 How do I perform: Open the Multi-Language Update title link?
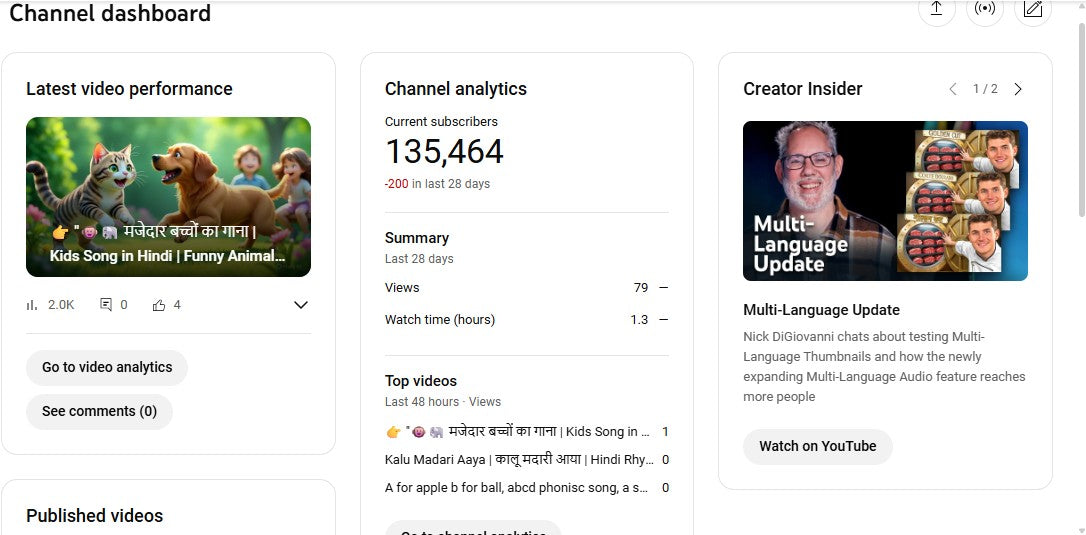click(x=821, y=310)
